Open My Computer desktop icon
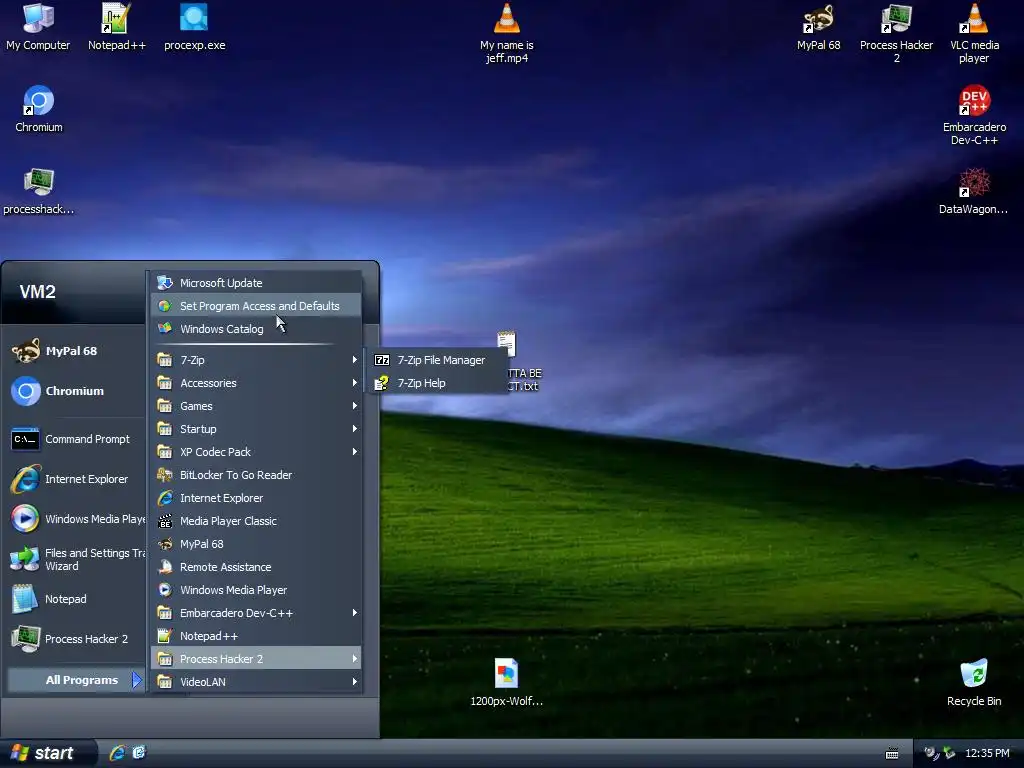This screenshot has height=768, width=1024. 38,27
